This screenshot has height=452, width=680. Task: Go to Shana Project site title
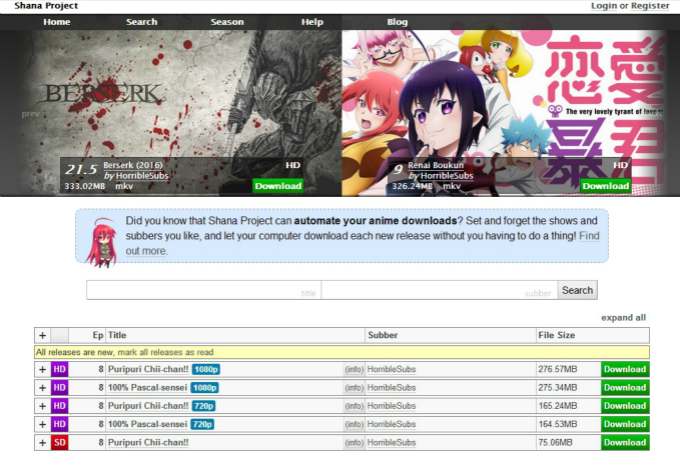pos(46,6)
